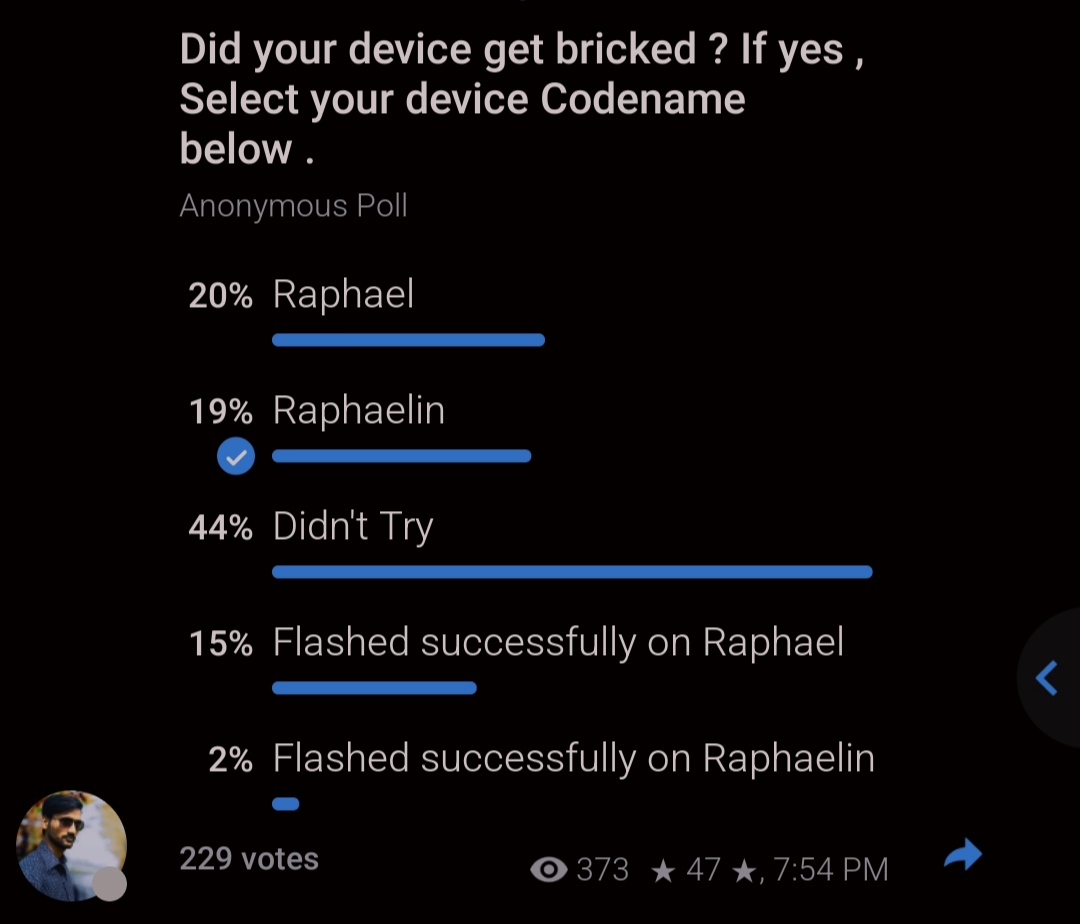This screenshot has height=924, width=1080.
Task: Pick "Flashed successfully on Raphaelin" option
Action: click(x=573, y=759)
